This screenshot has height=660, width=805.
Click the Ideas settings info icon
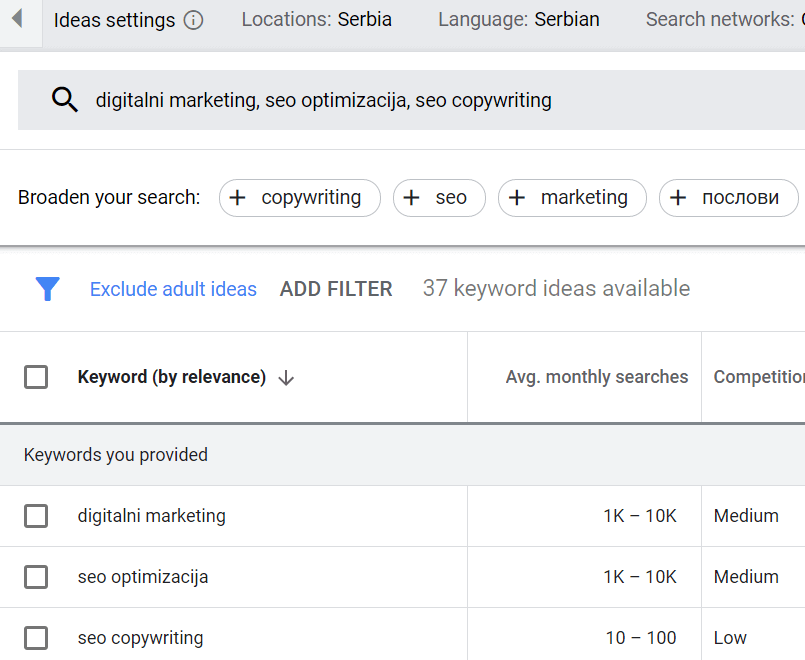point(191,19)
